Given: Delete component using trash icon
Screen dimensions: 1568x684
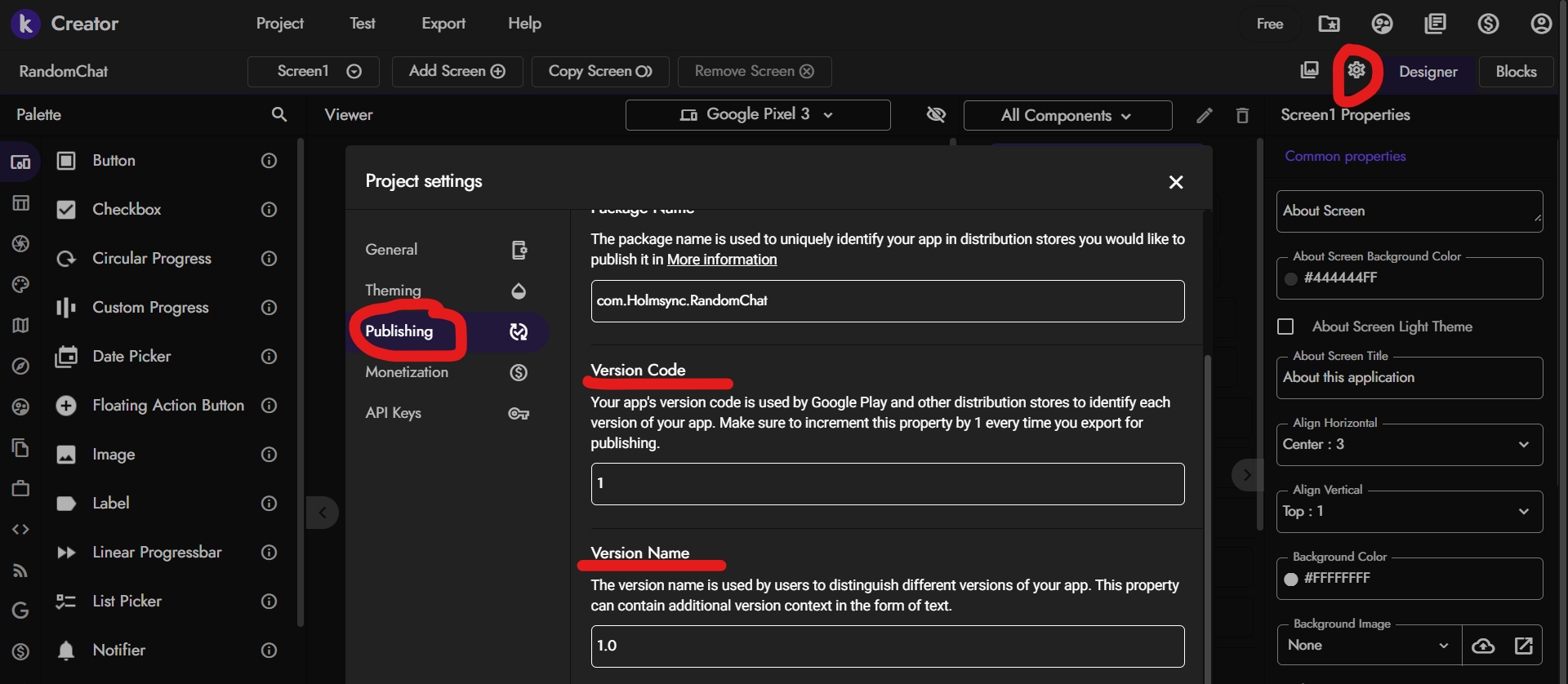Looking at the screenshot, I should [1242, 116].
